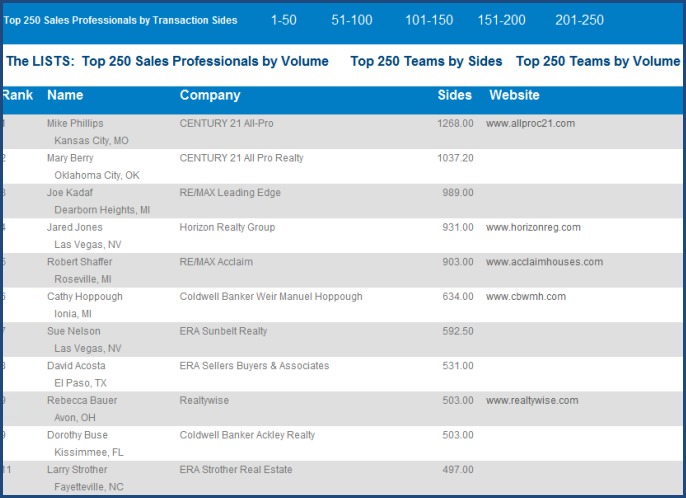Click the 634.00 sides value

(458, 297)
